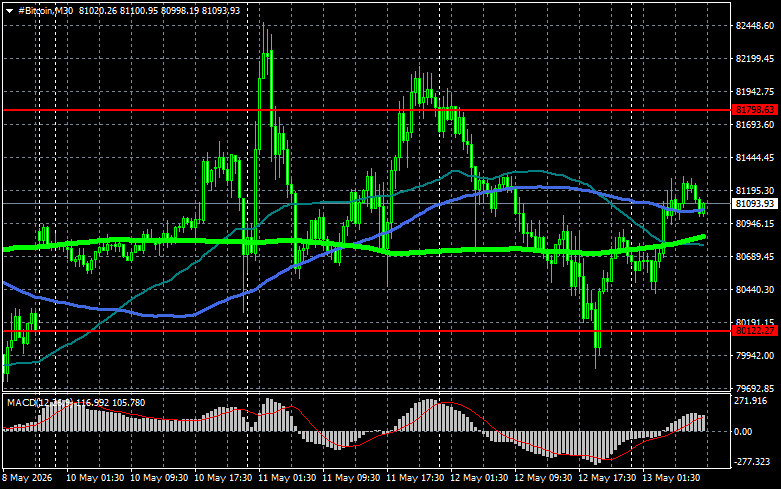Click the 10 May 09:30 time label
This screenshot has height=489, width=781.
tap(159, 478)
